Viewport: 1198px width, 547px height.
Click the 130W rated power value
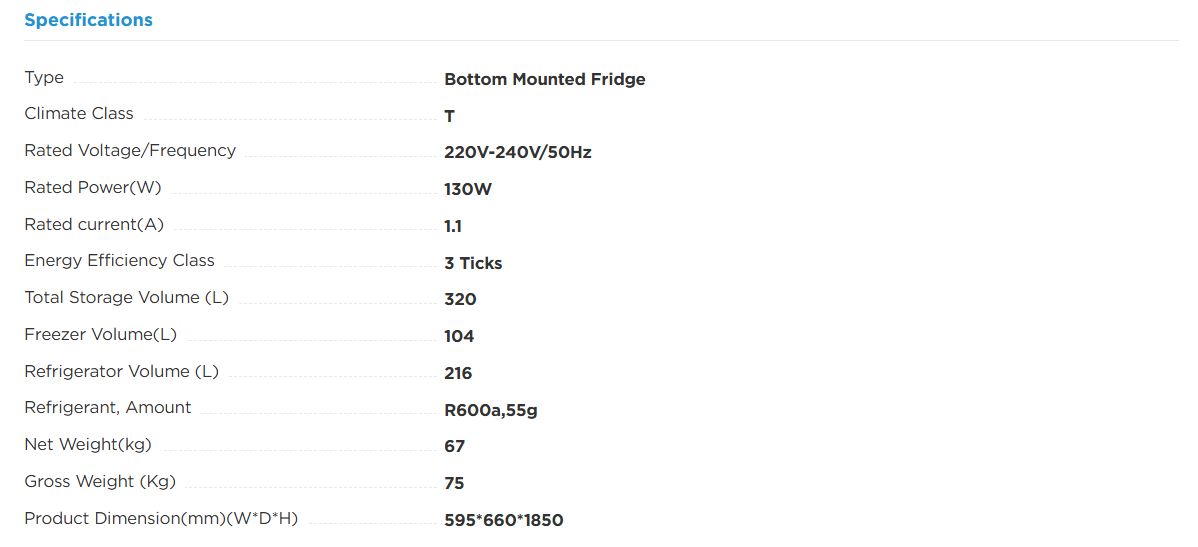point(468,189)
